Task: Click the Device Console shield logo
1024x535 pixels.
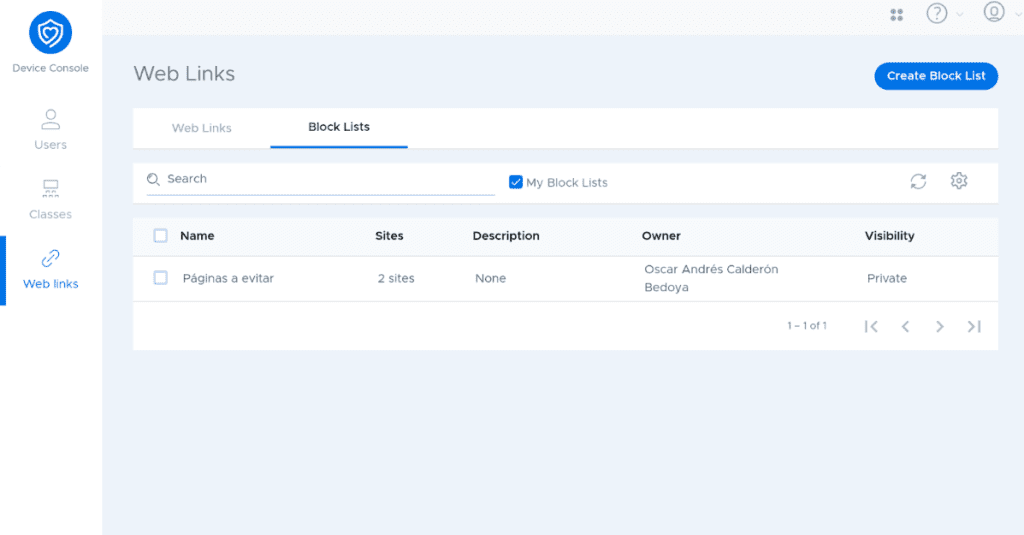Action: point(50,33)
